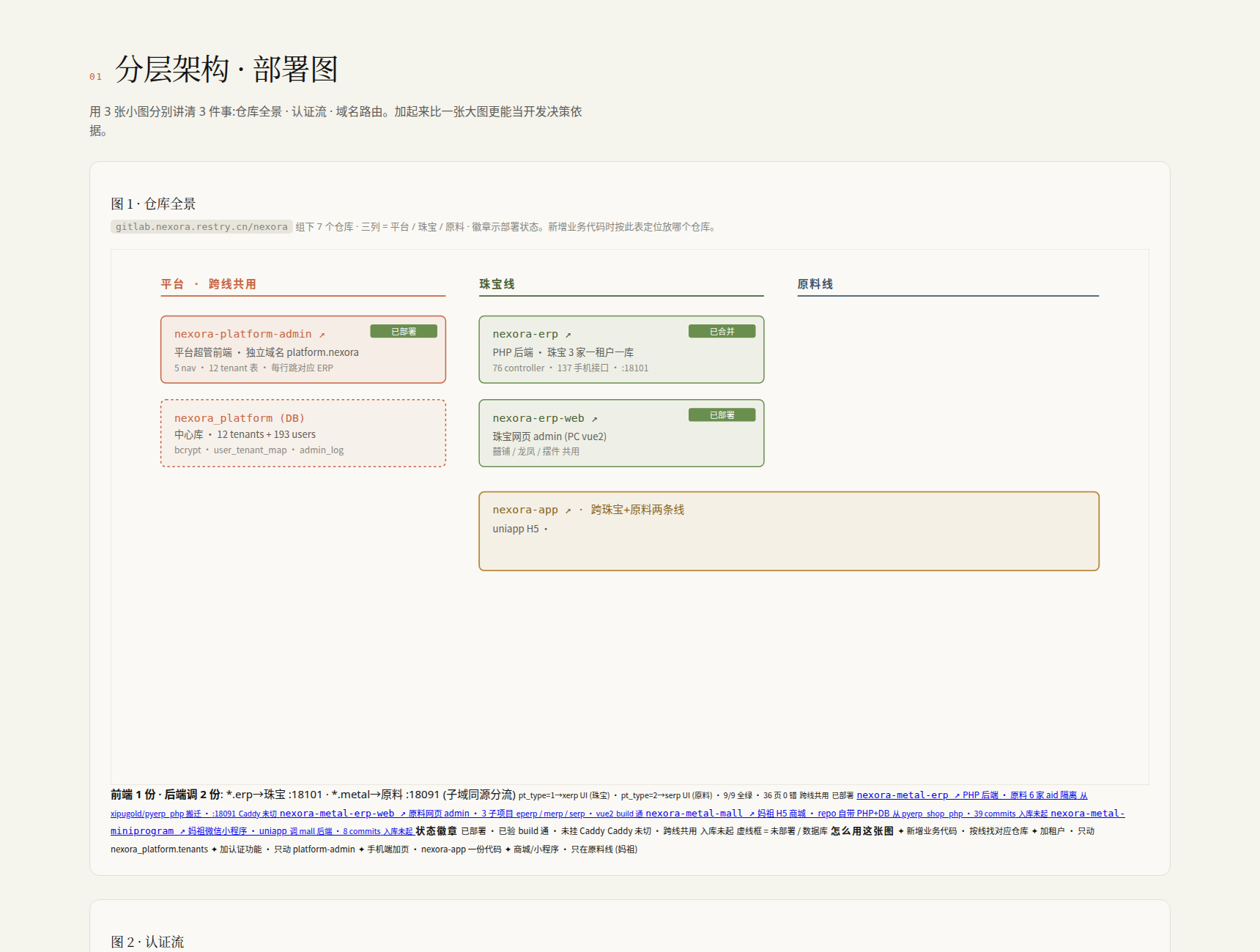Click the text 平台超管前端 · 独立域名 platform.nexora
This screenshot has height=952, width=1260.
pyautogui.click(x=267, y=352)
